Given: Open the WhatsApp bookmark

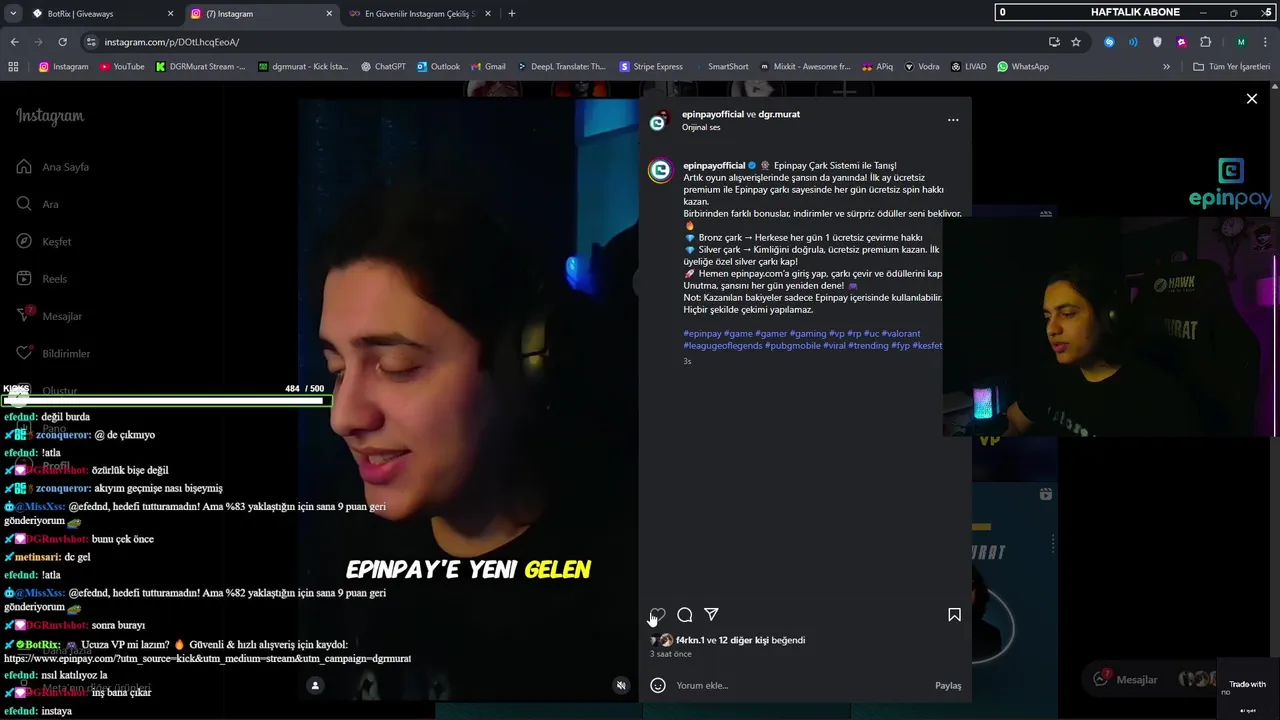Looking at the screenshot, I should coord(1022,67).
